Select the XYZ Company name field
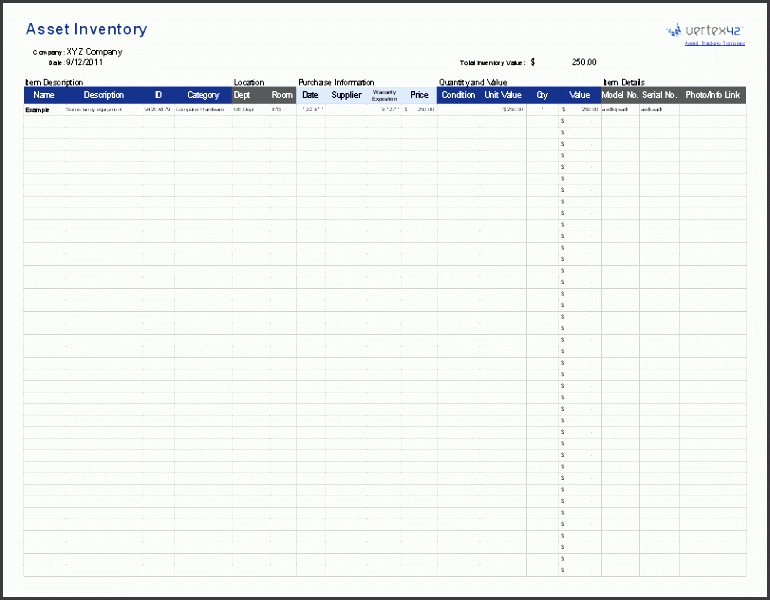This screenshot has width=770, height=600. (x=95, y=51)
